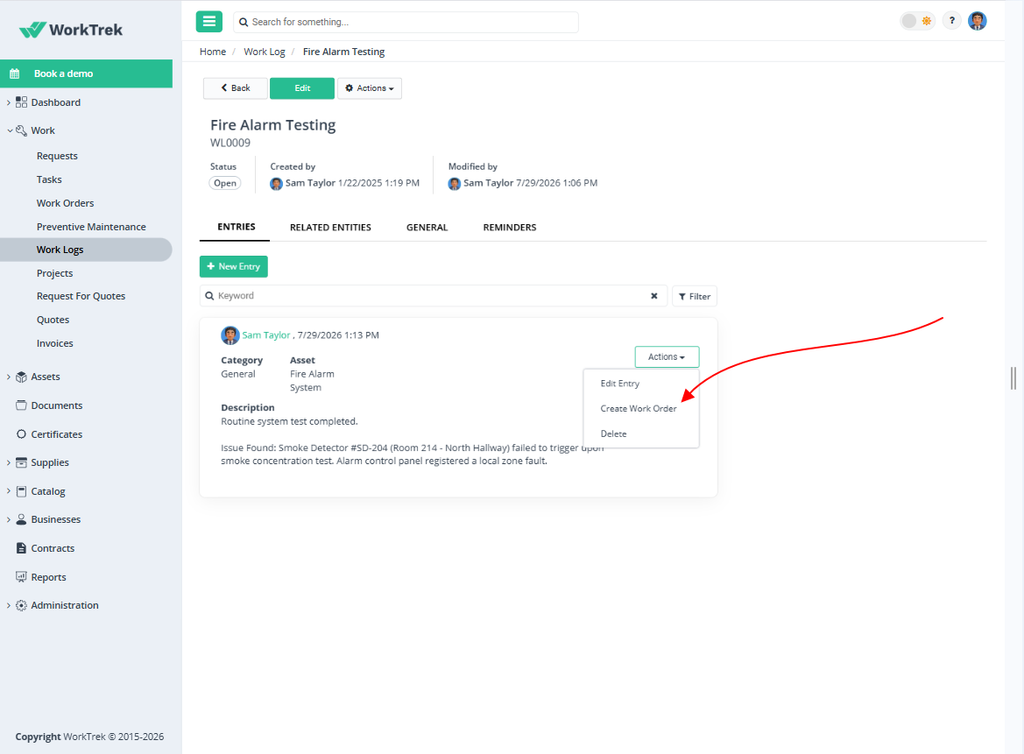Choose Delete from the entry menu
The width and height of the screenshot is (1024, 754).
613,434
